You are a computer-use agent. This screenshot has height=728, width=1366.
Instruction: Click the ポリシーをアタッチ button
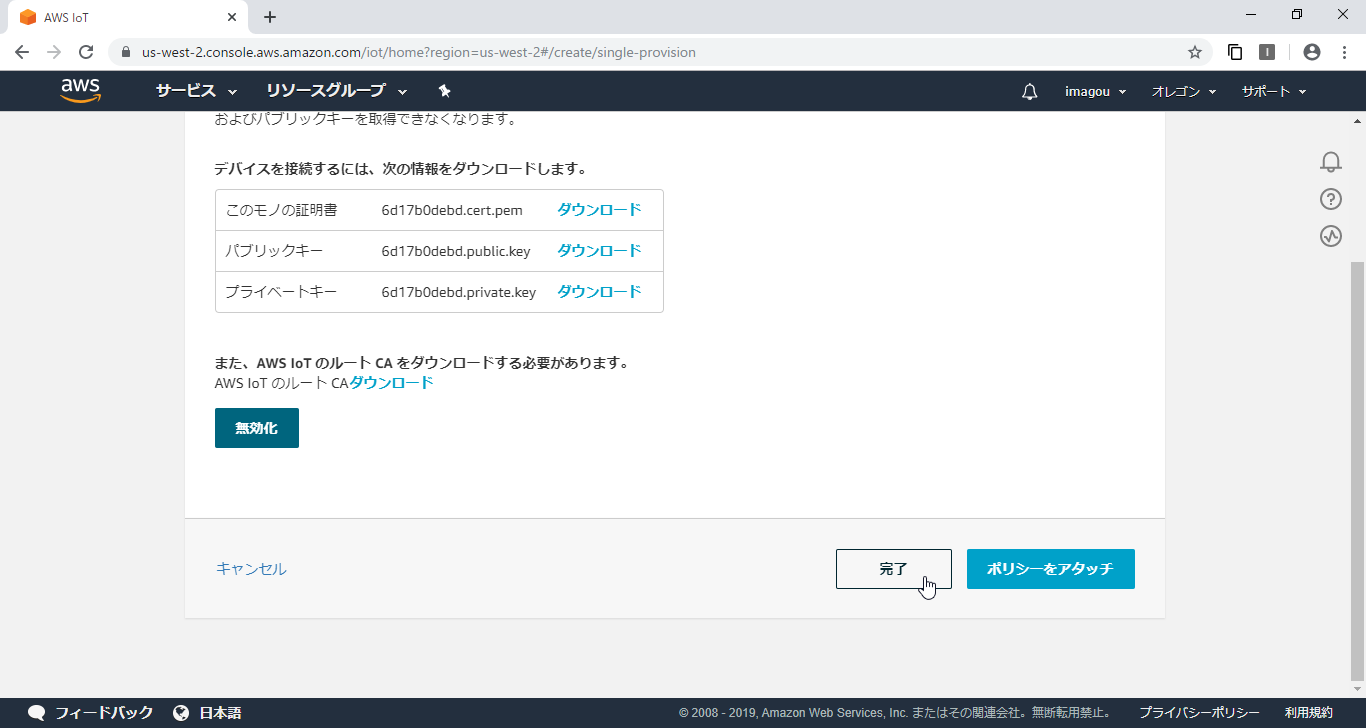point(1050,568)
